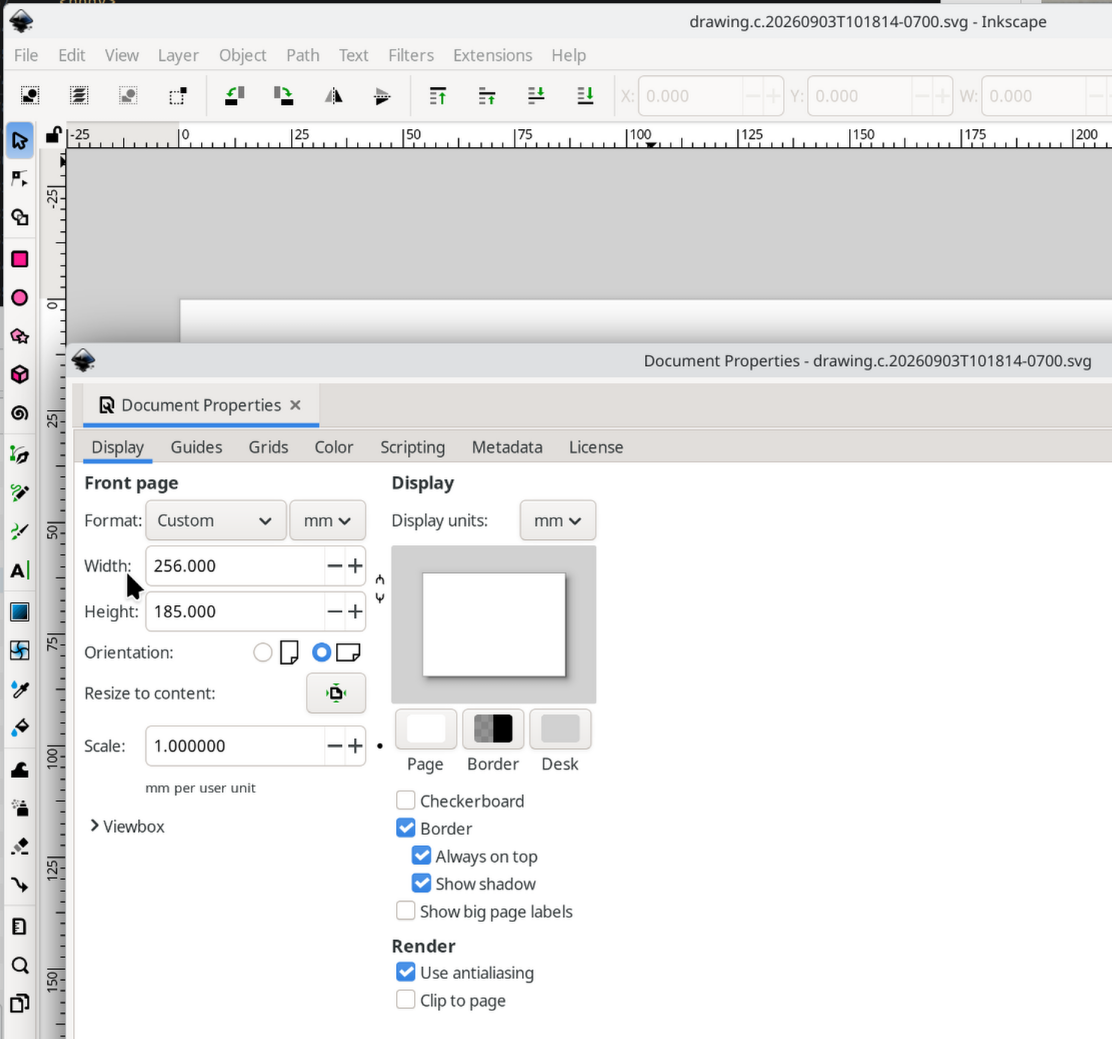Open the Extensions menu

493,55
